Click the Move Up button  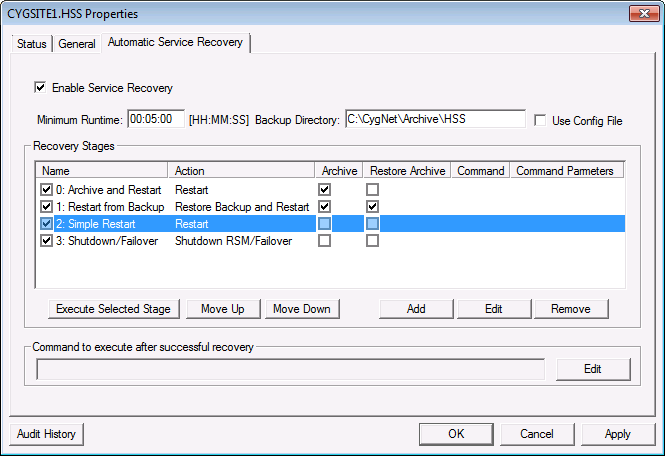[223, 309]
